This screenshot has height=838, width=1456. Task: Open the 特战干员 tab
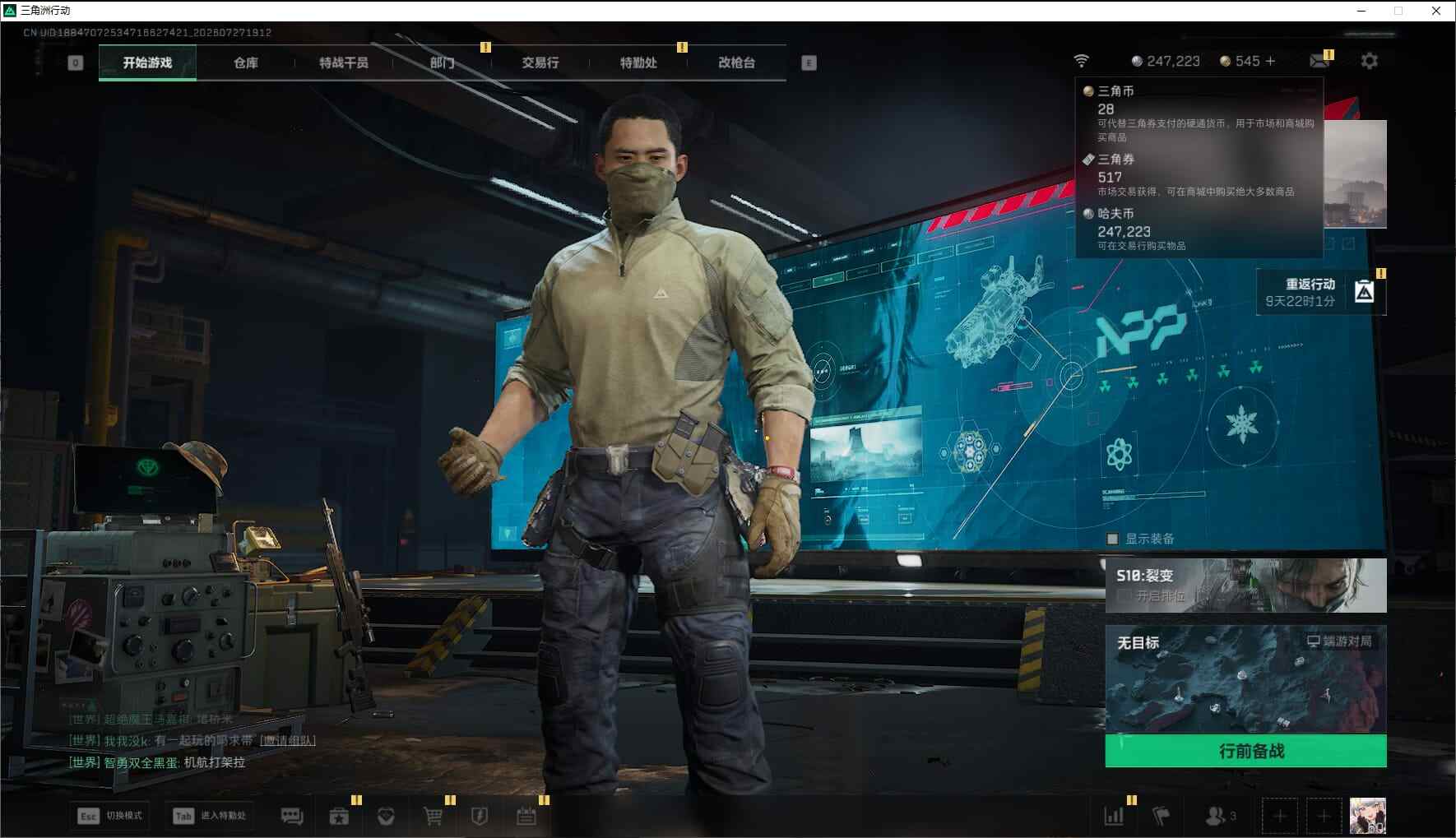(x=343, y=63)
